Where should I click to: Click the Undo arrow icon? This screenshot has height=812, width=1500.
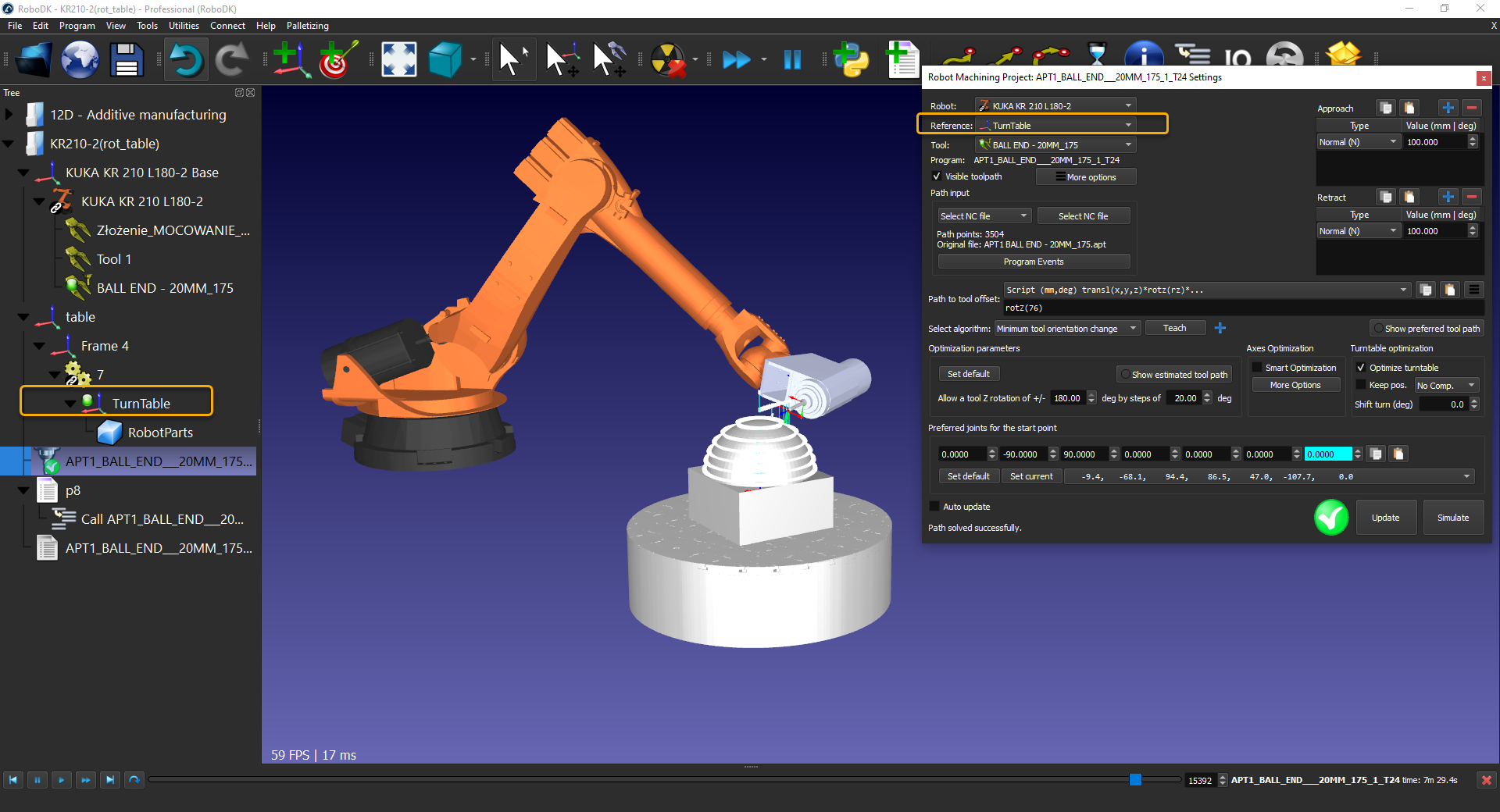pos(186,60)
